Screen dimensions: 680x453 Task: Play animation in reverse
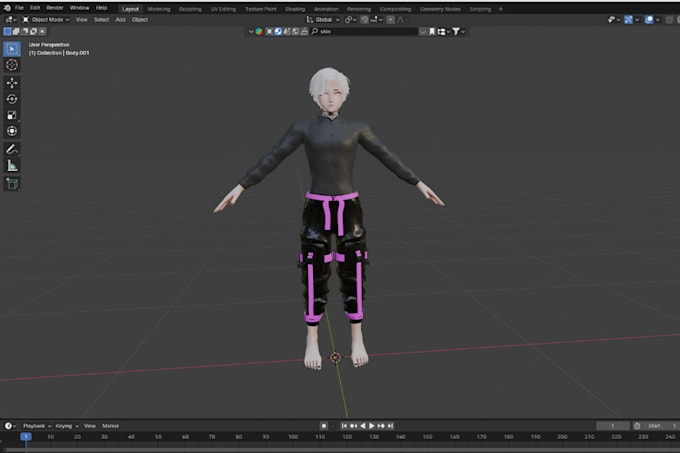(x=363, y=426)
